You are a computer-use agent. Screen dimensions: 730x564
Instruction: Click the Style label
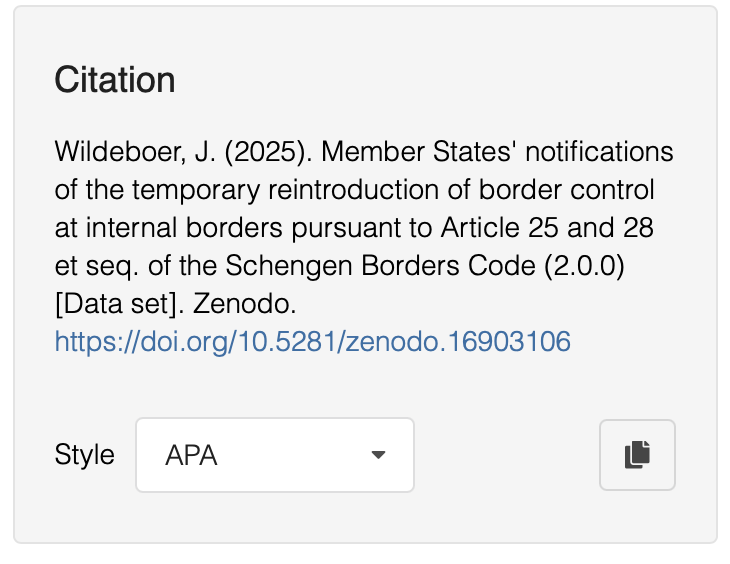click(84, 455)
